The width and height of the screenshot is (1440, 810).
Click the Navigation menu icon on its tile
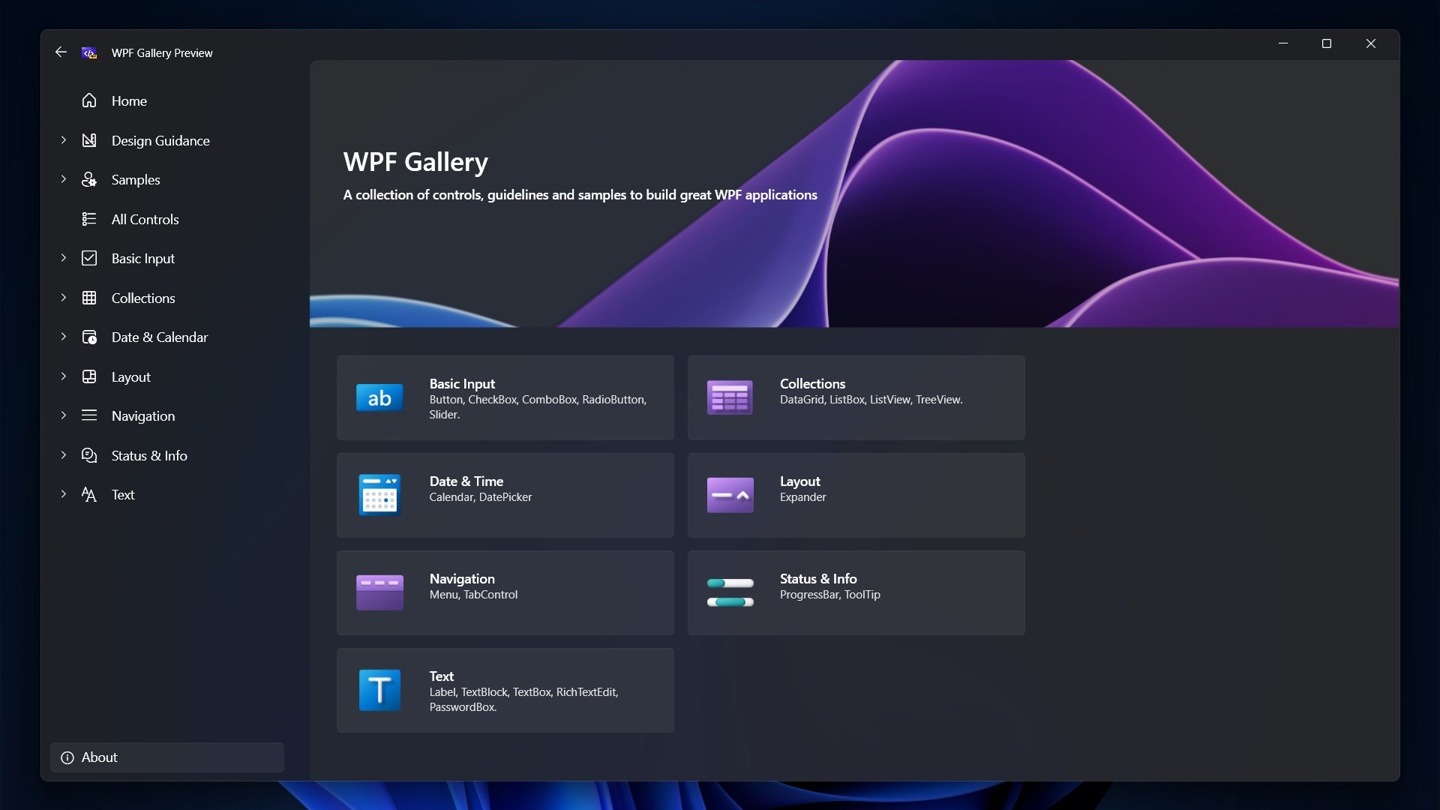point(379,592)
